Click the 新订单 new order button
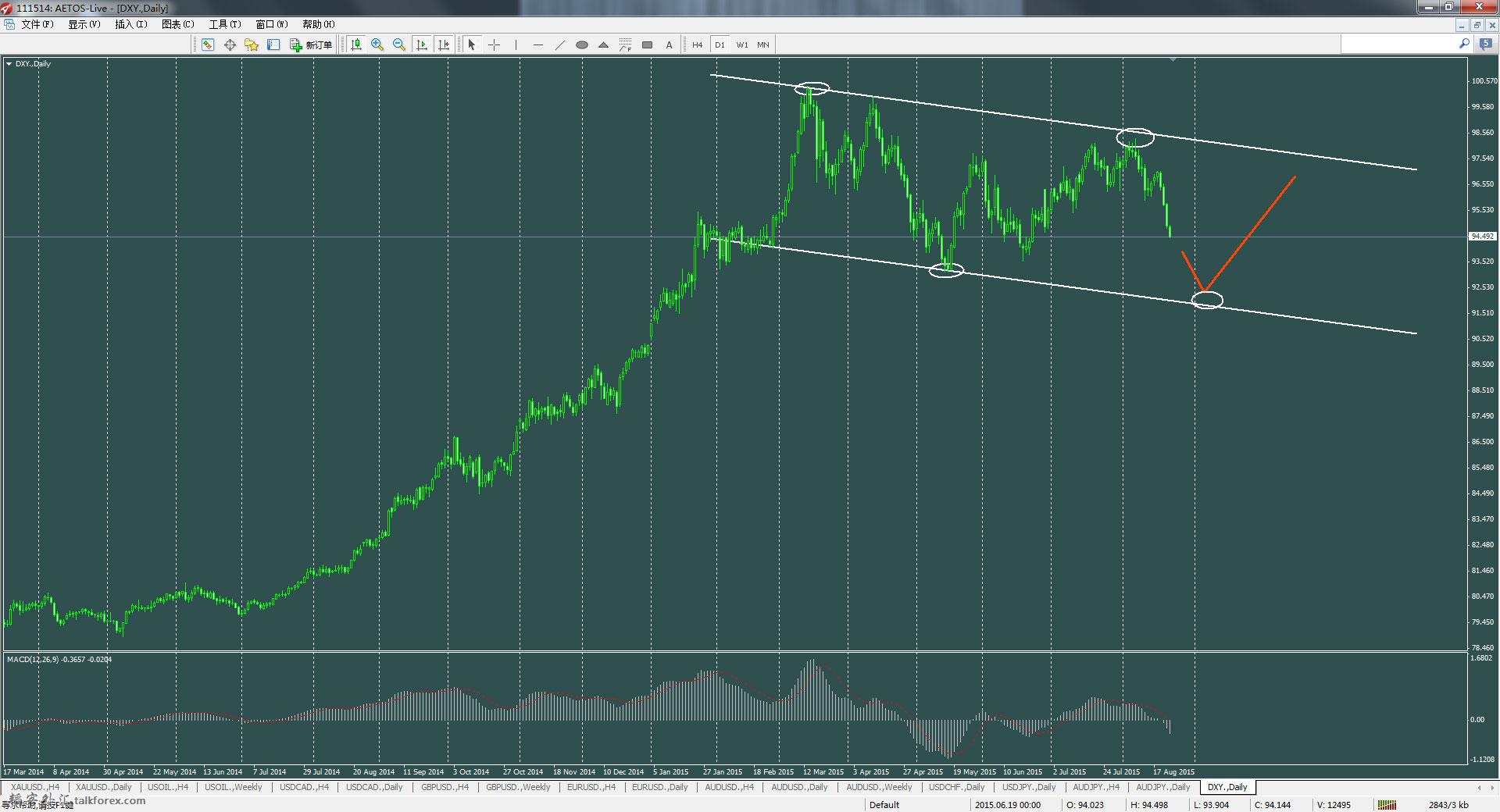Image resolution: width=1500 pixels, height=812 pixels. [311, 45]
